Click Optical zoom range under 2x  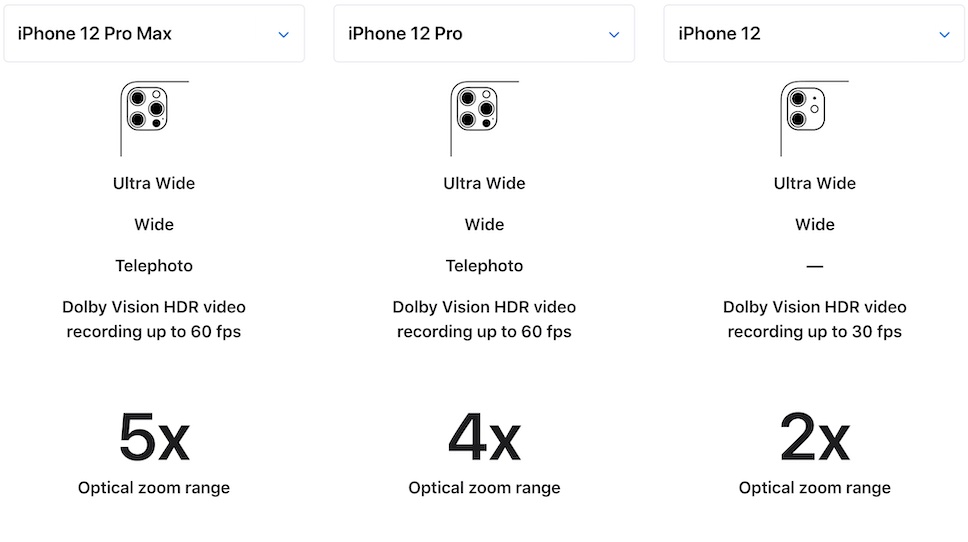(x=814, y=488)
